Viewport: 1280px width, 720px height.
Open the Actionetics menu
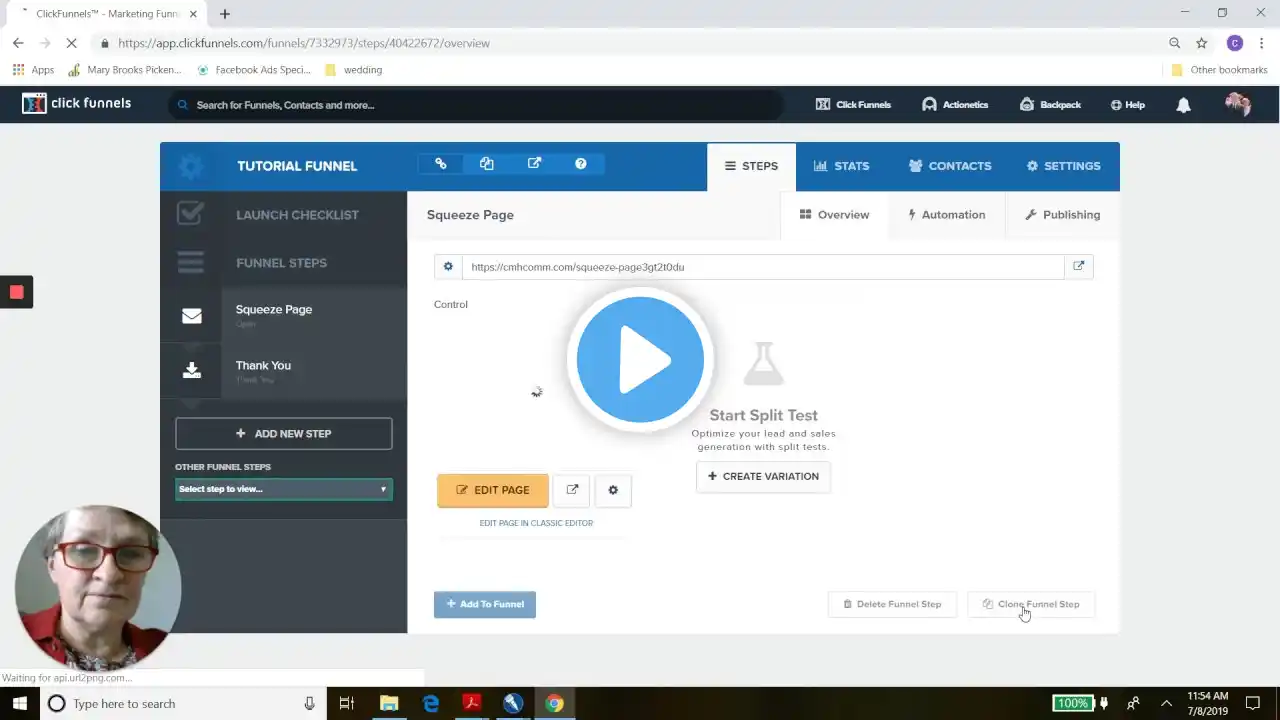955,105
